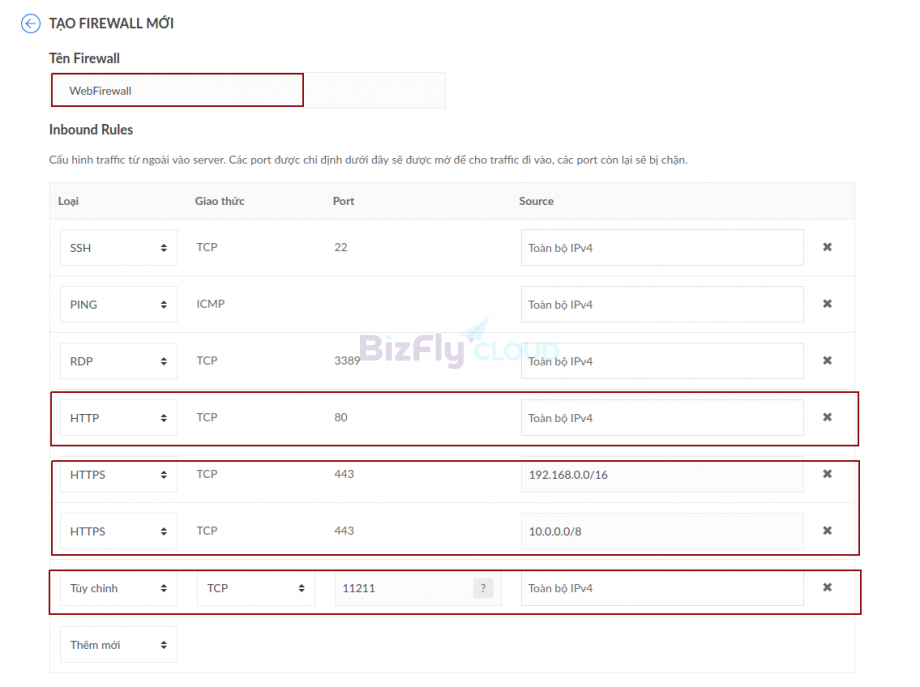Click the Giao thức column header
The width and height of the screenshot is (920, 687).
click(x=219, y=201)
